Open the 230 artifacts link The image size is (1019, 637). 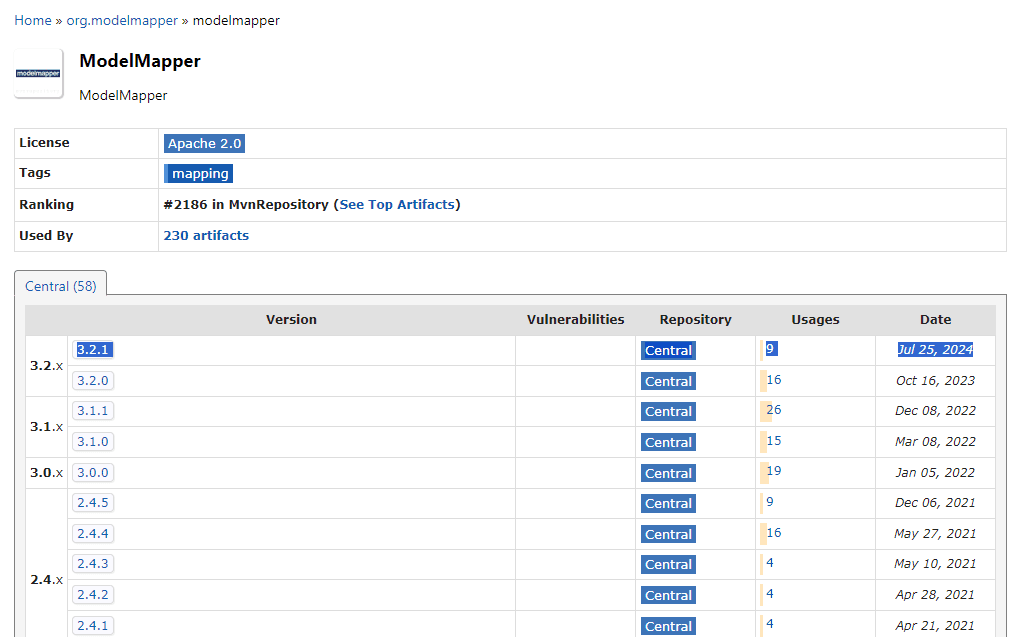coord(206,235)
